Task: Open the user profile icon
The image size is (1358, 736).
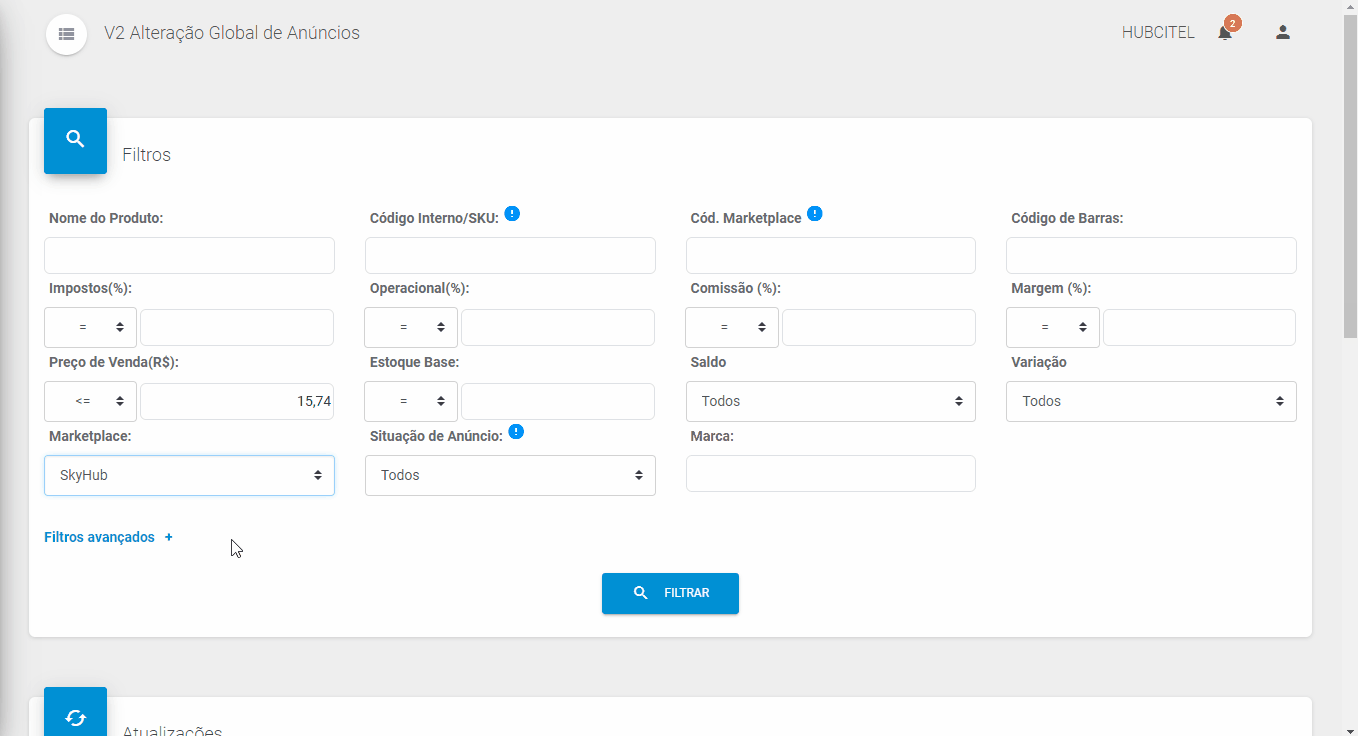Action: (x=1283, y=32)
